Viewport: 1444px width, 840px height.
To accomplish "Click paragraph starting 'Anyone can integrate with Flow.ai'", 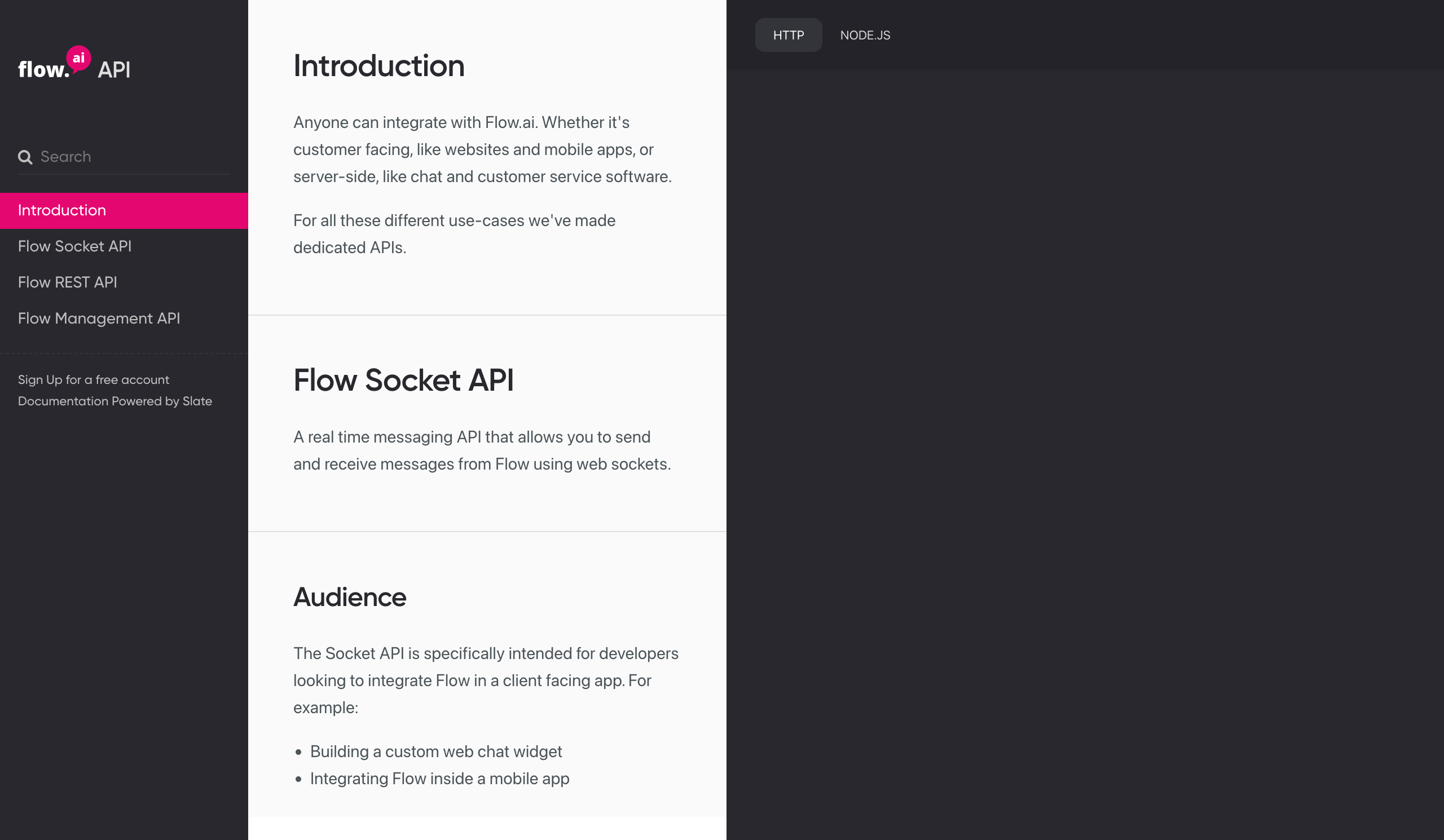I will coord(482,149).
